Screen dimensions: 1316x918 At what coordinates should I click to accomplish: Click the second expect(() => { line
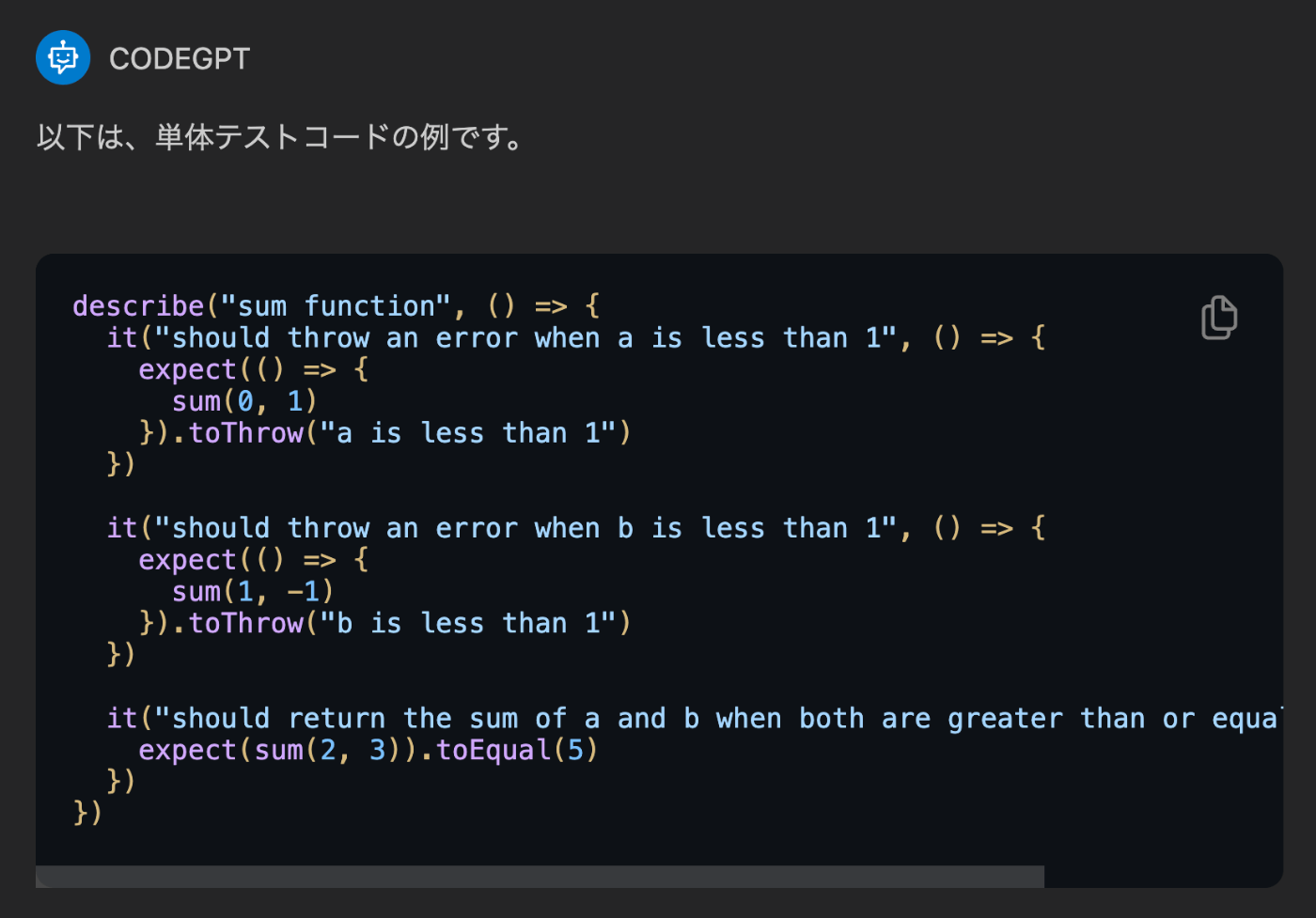254,559
